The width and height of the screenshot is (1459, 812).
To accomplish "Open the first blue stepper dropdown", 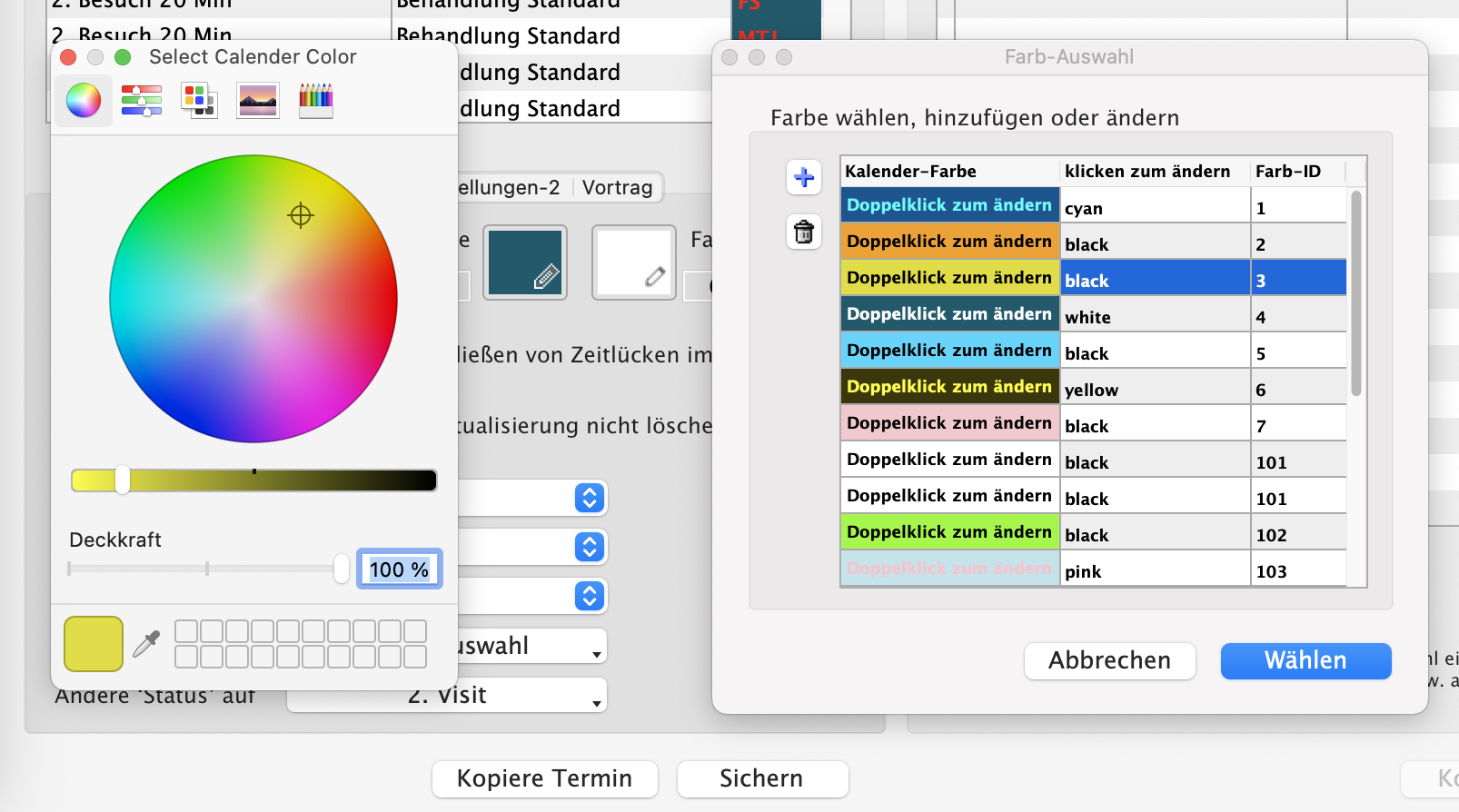I will pos(590,498).
